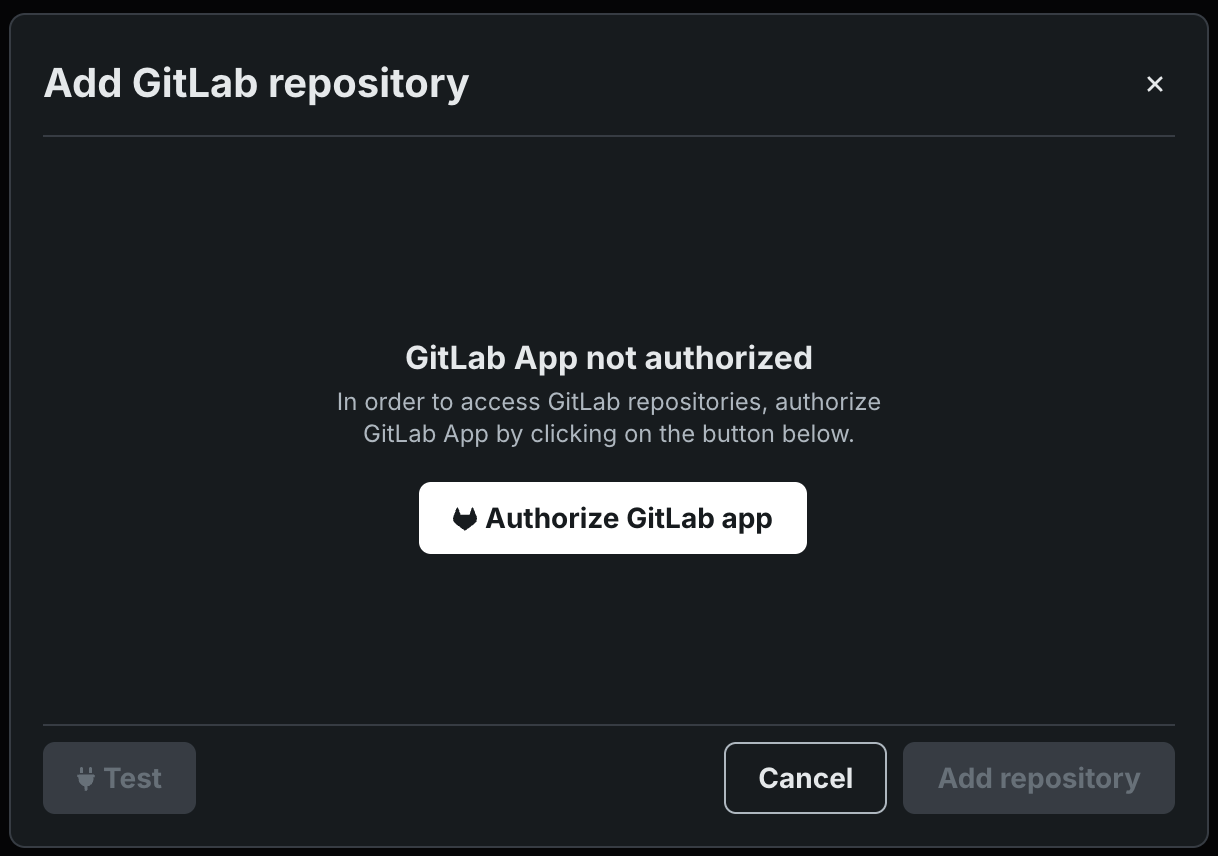Click the divider line above the footer buttons
Image resolution: width=1218 pixels, height=856 pixels.
608,724
